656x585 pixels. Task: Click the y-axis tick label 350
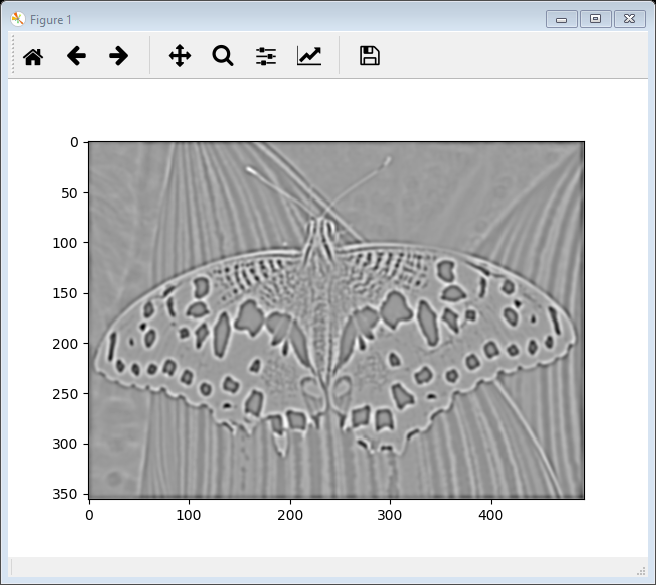tap(65, 494)
